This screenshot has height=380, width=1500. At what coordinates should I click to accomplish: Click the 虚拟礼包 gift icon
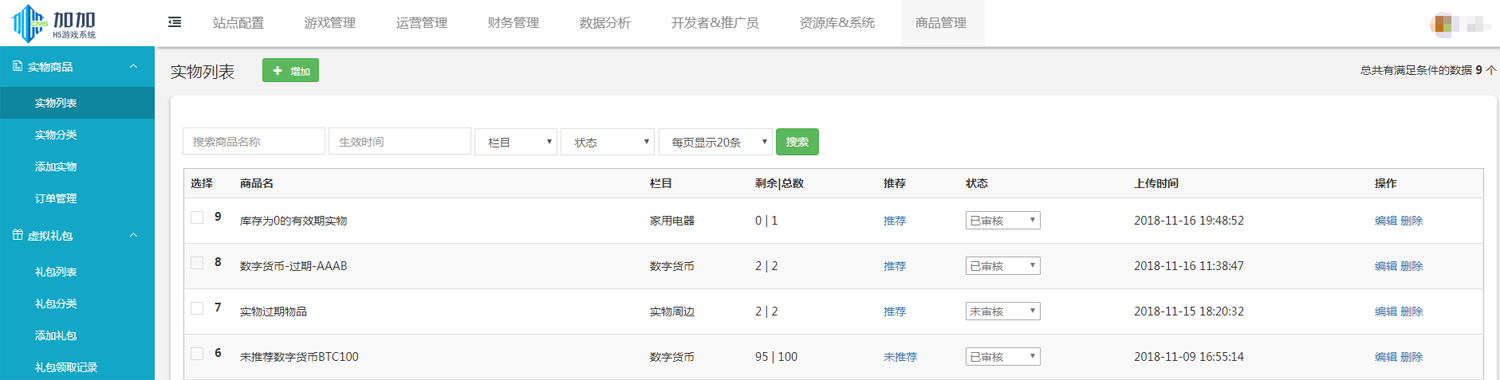(x=17, y=235)
